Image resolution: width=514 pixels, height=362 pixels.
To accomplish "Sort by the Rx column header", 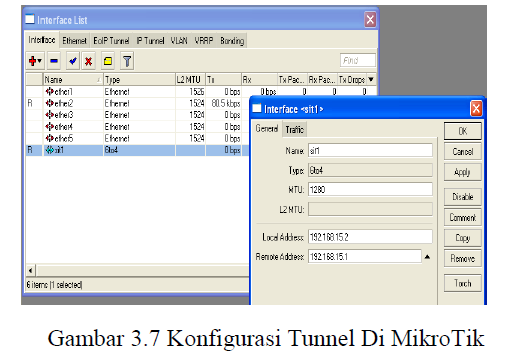I will [x=259, y=79].
